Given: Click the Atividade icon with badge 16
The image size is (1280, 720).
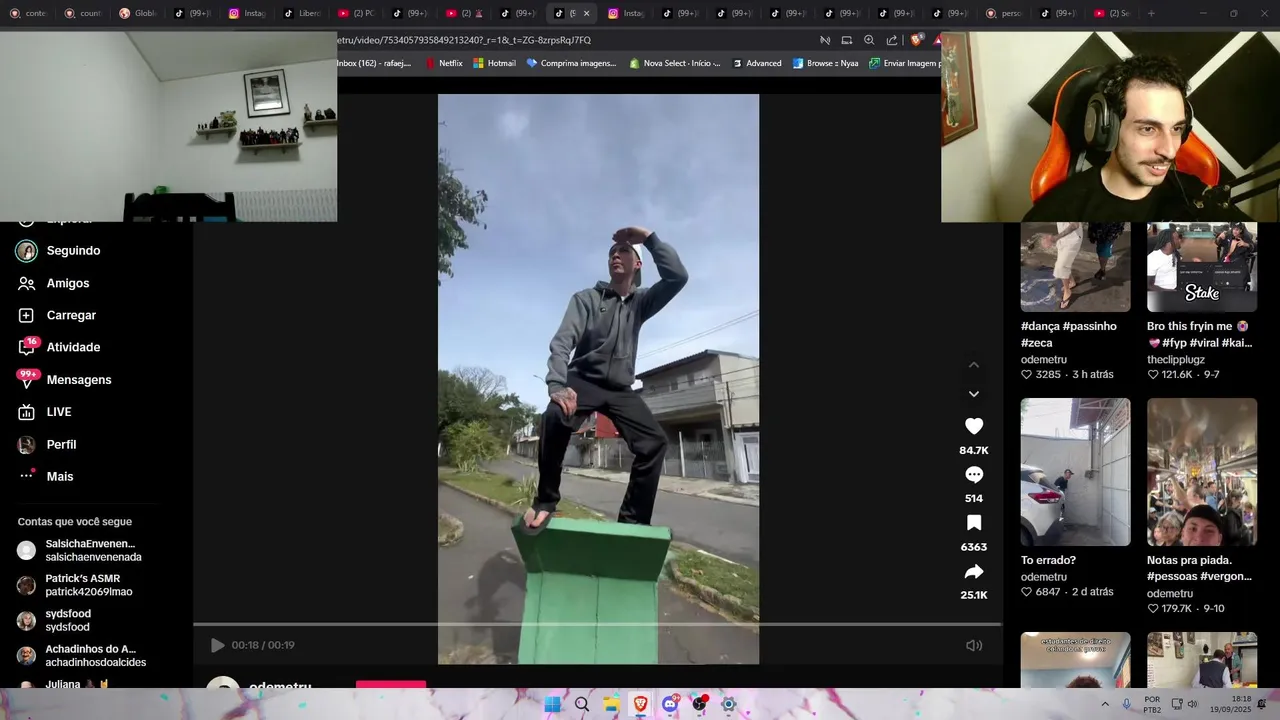Looking at the screenshot, I should pyautogui.click(x=27, y=347).
